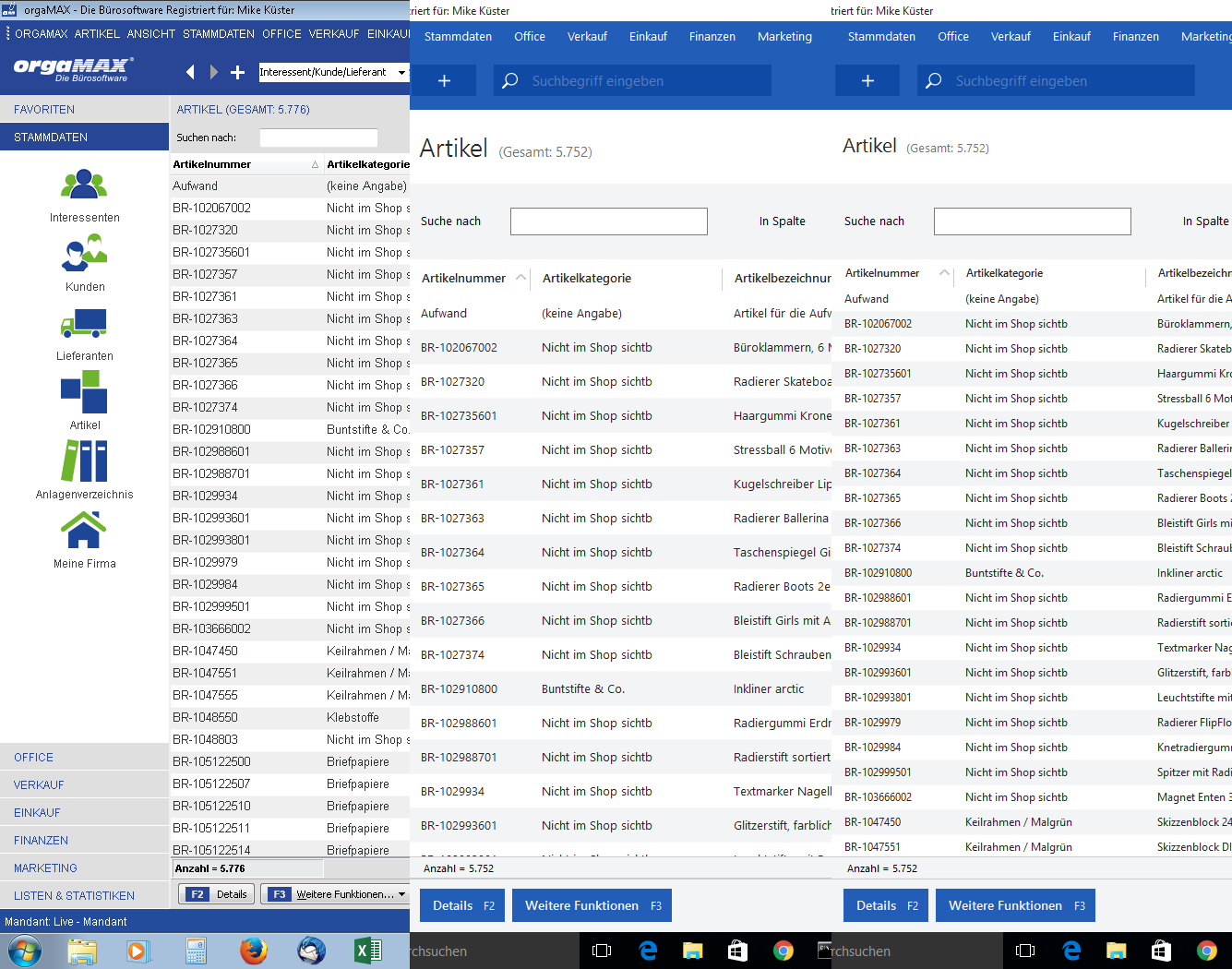Open the ARTIKEL menu in the left menu bar

(97, 33)
